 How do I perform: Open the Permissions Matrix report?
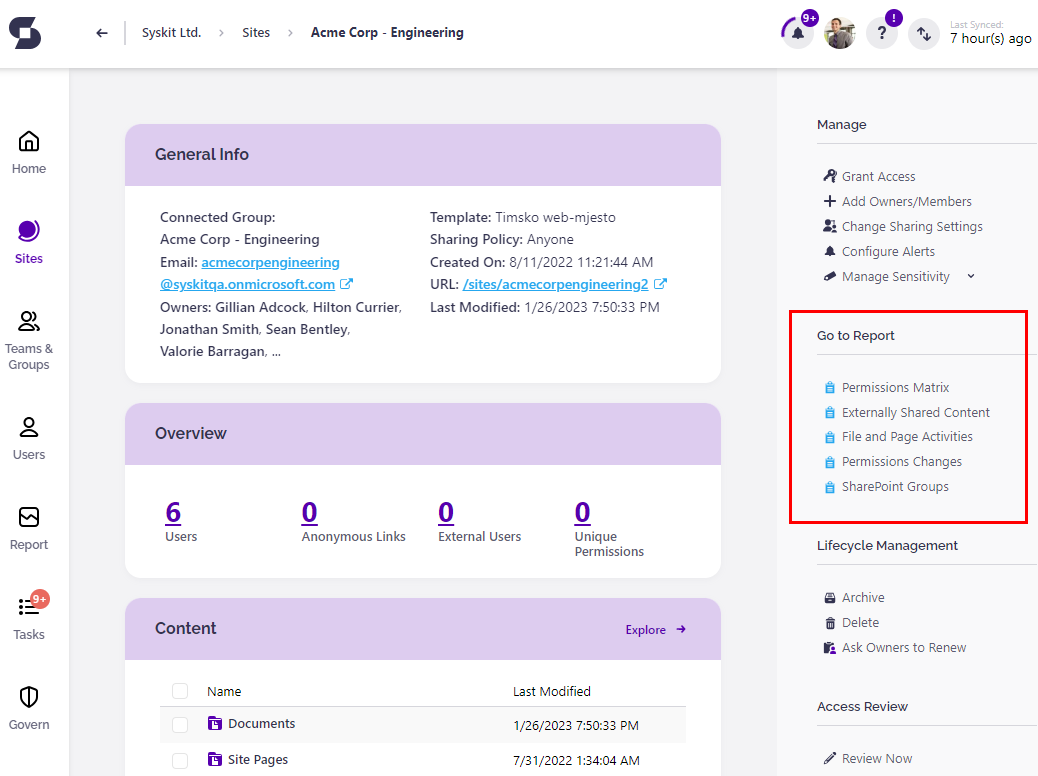pos(895,388)
